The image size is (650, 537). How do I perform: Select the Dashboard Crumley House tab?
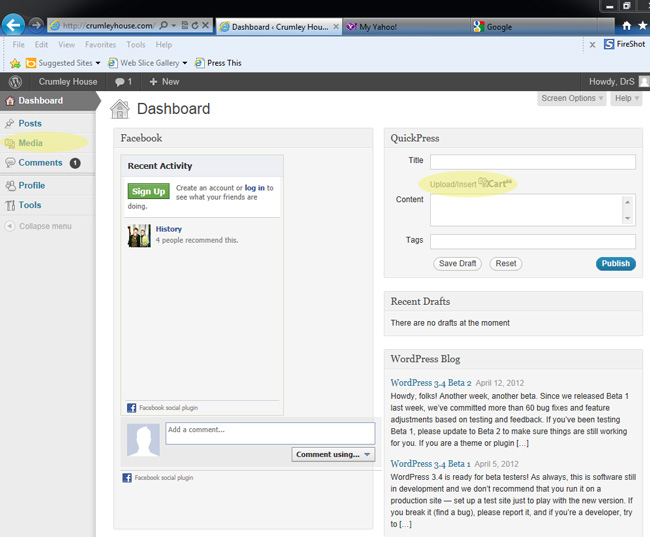[279, 27]
